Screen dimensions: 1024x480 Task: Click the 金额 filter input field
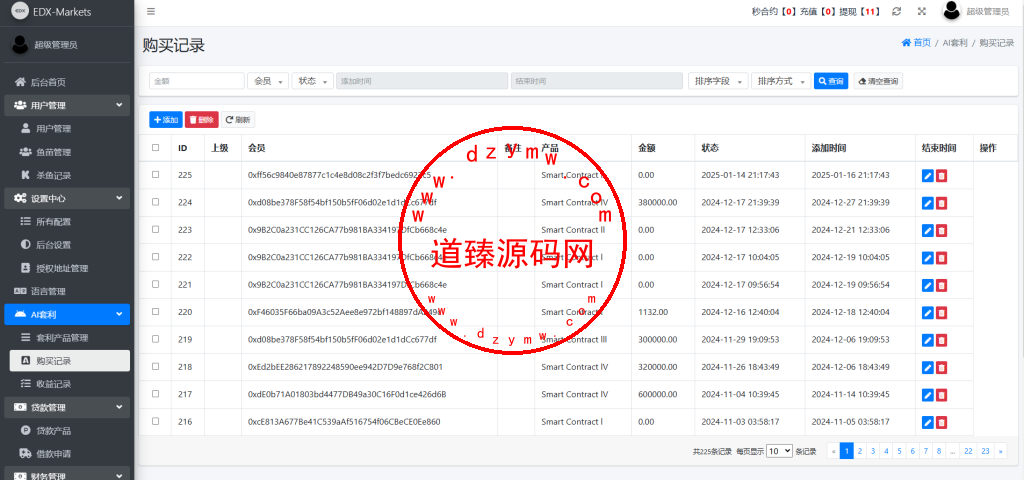(x=197, y=81)
